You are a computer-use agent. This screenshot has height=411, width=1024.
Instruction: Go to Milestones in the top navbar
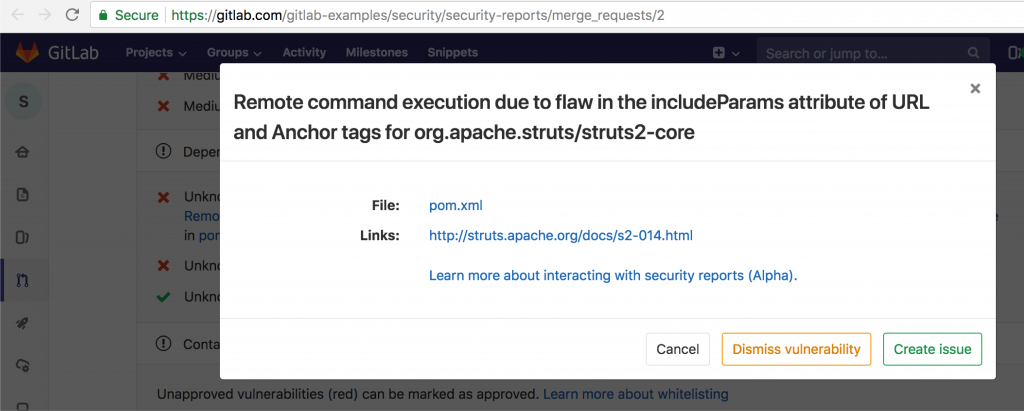pyautogui.click(x=376, y=52)
